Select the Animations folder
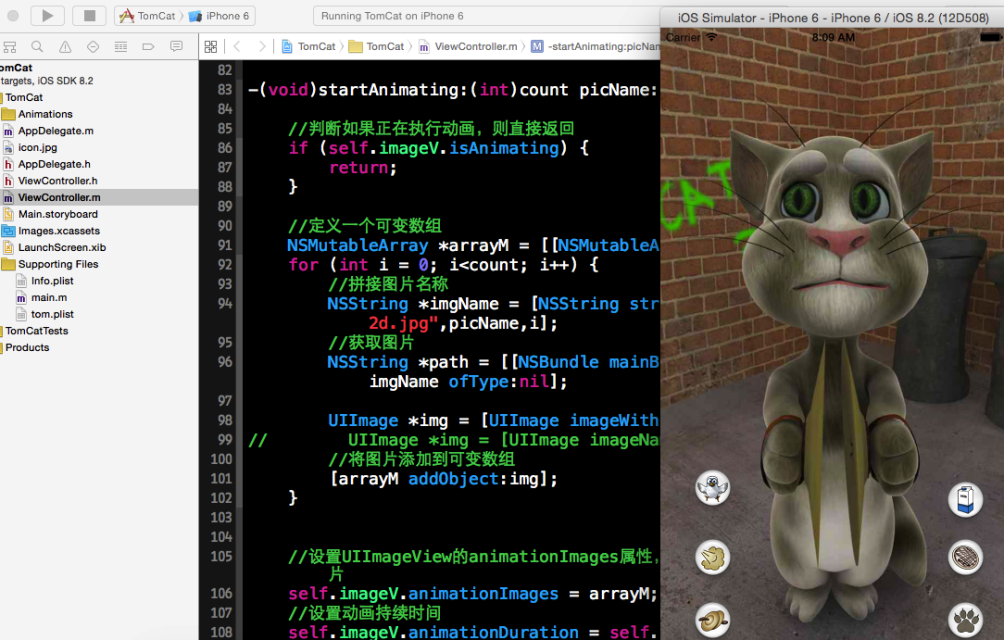Screen dimensions: 1004x640 (38, 114)
